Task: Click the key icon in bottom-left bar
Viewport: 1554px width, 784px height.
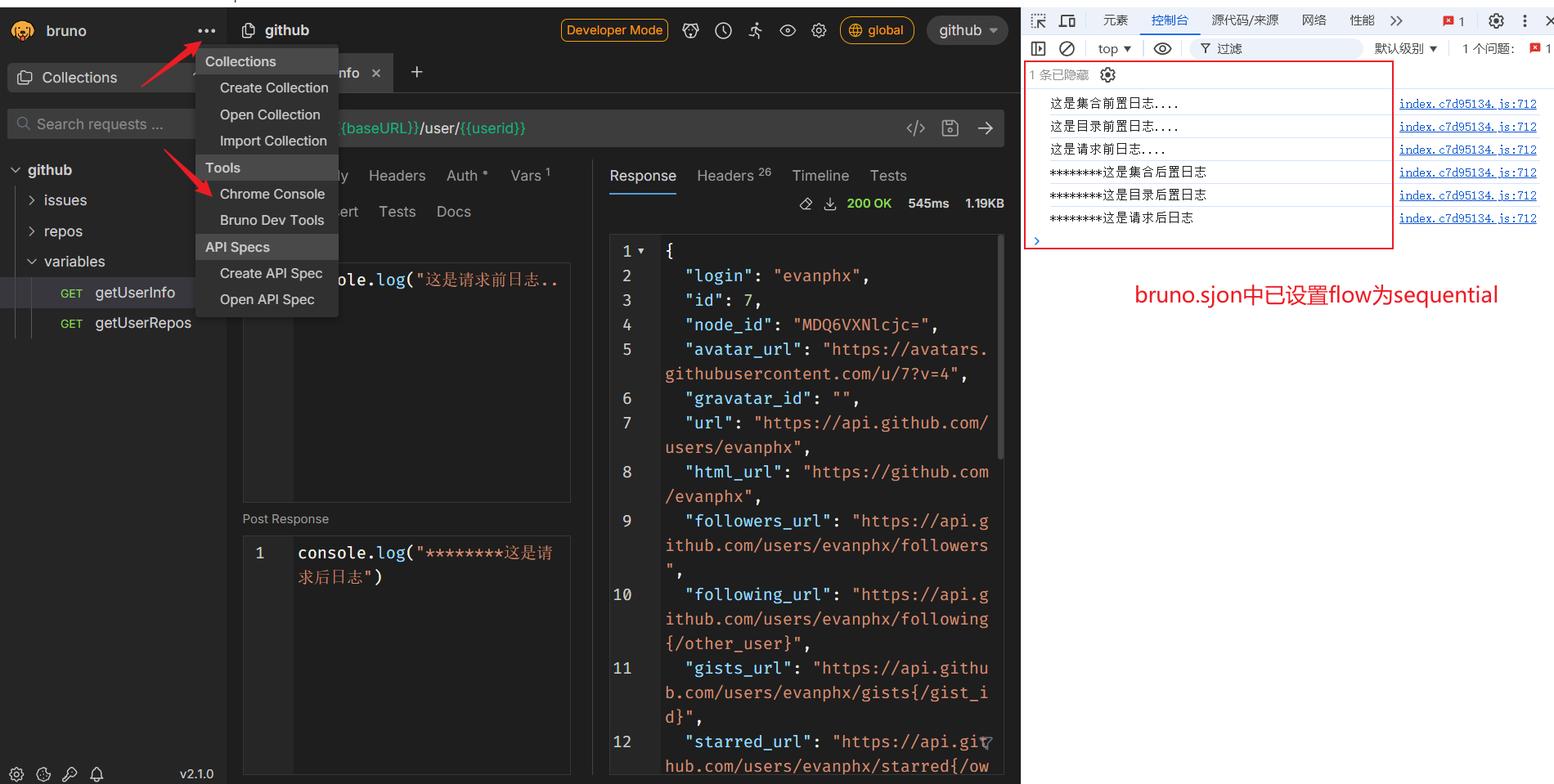Action: tap(70, 773)
